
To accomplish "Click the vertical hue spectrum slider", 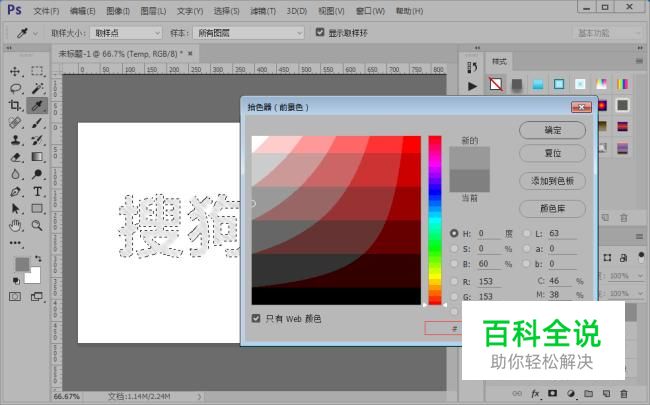I will [434, 220].
